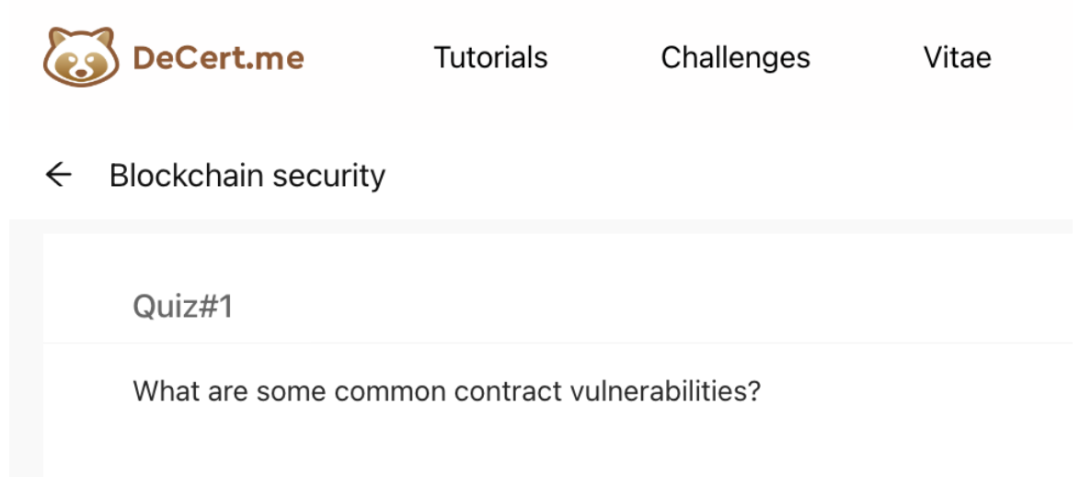Click the Blockchain security page title
The image size is (1080, 477).
247,176
